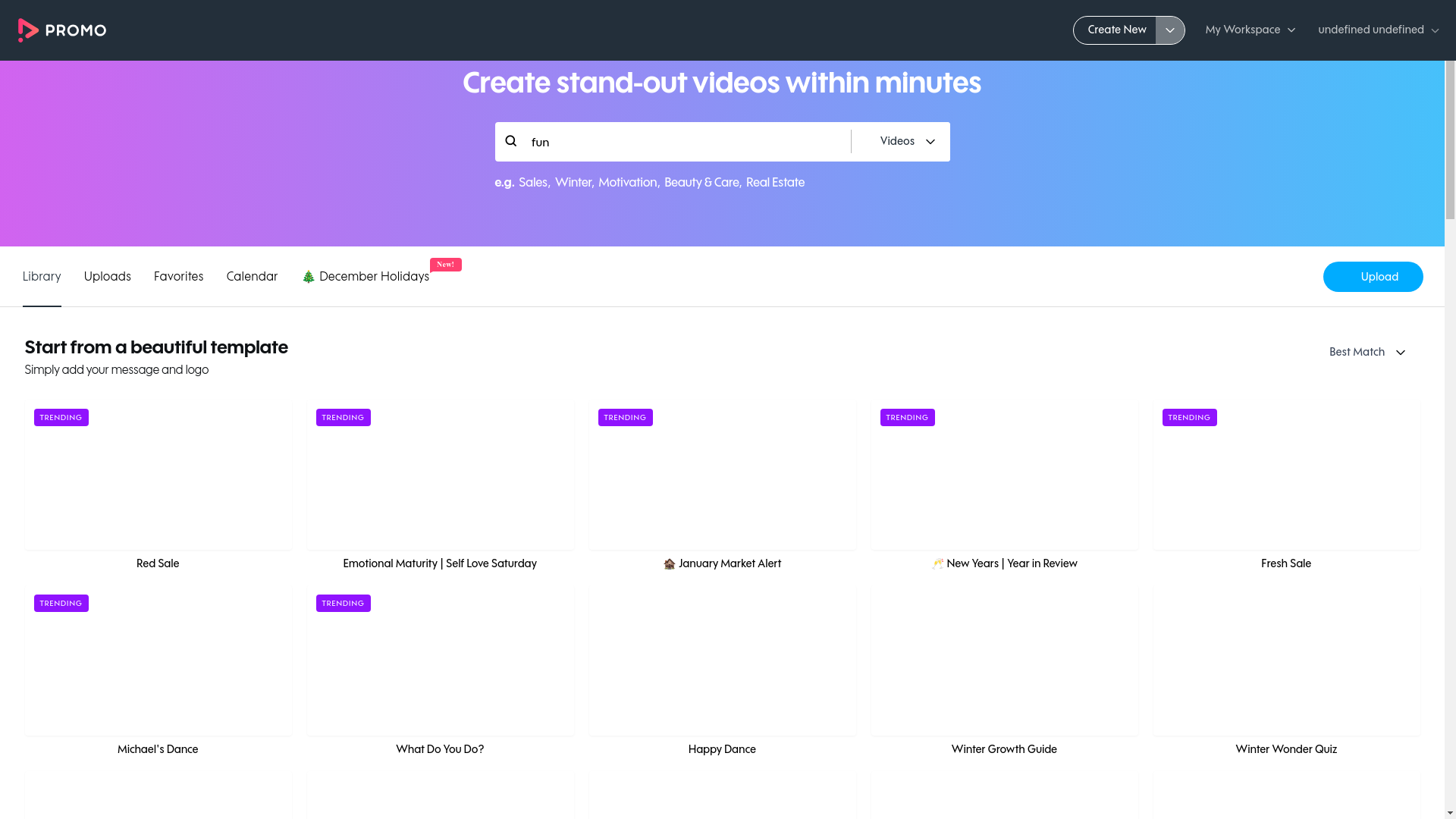Click the Red Sale title text
The width and height of the screenshot is (1456, 819).
[158, 563]
